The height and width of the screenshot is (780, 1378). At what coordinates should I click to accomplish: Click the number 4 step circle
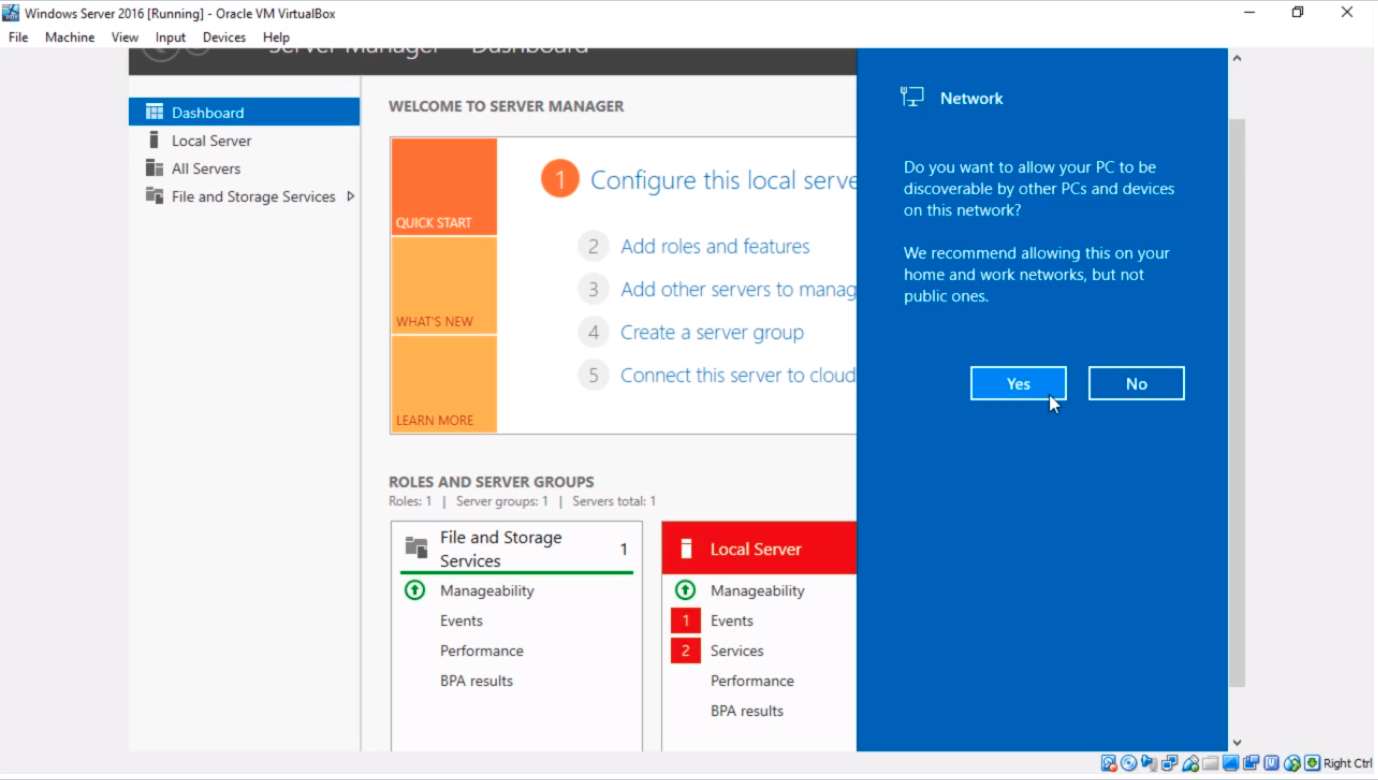click(x=593, y=332)
